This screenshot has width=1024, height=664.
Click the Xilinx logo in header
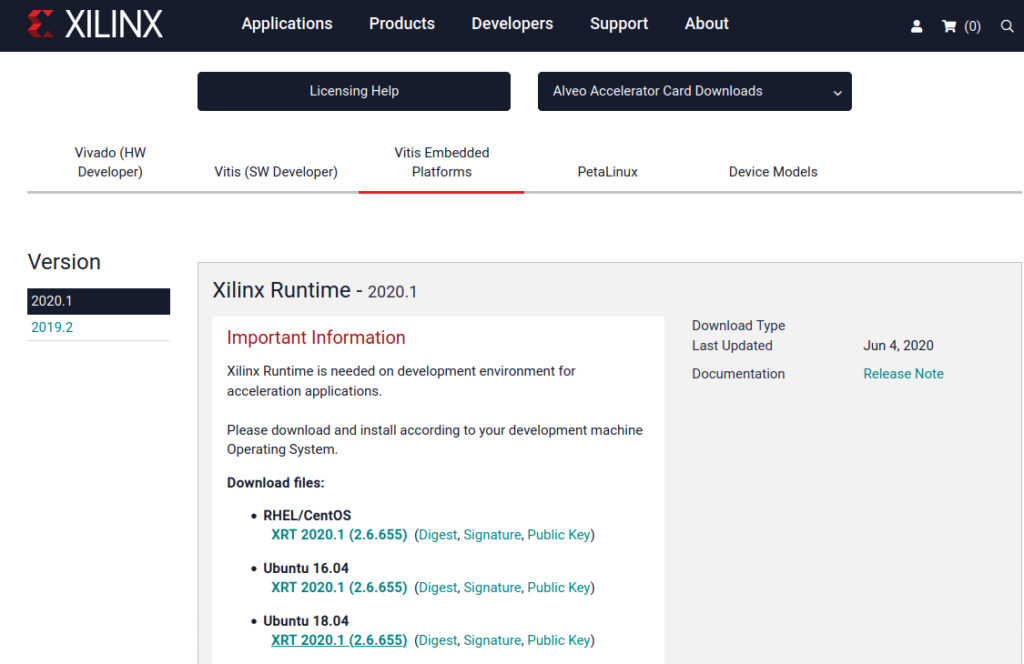95,25
